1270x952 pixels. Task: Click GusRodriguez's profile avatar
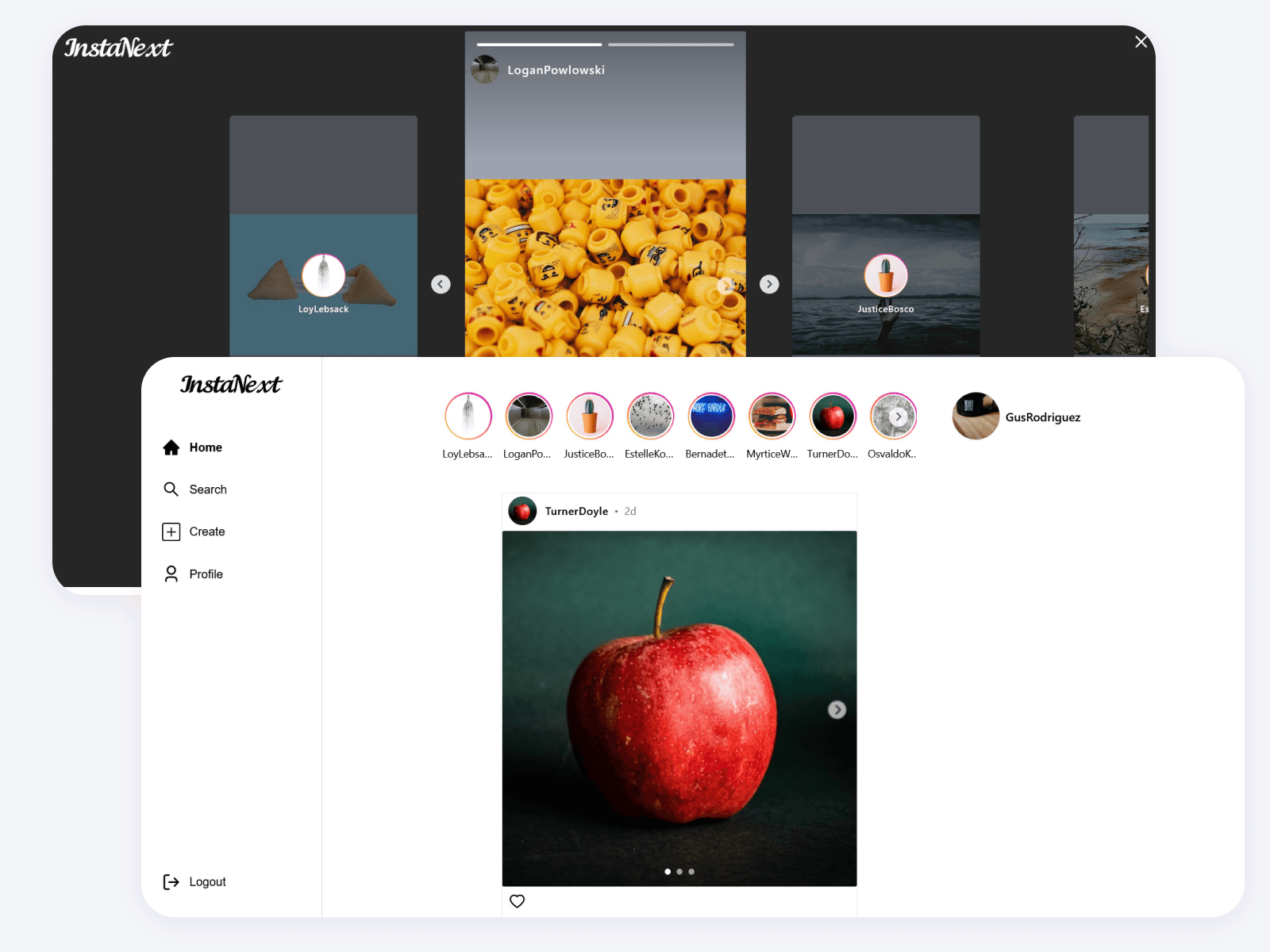976,416
